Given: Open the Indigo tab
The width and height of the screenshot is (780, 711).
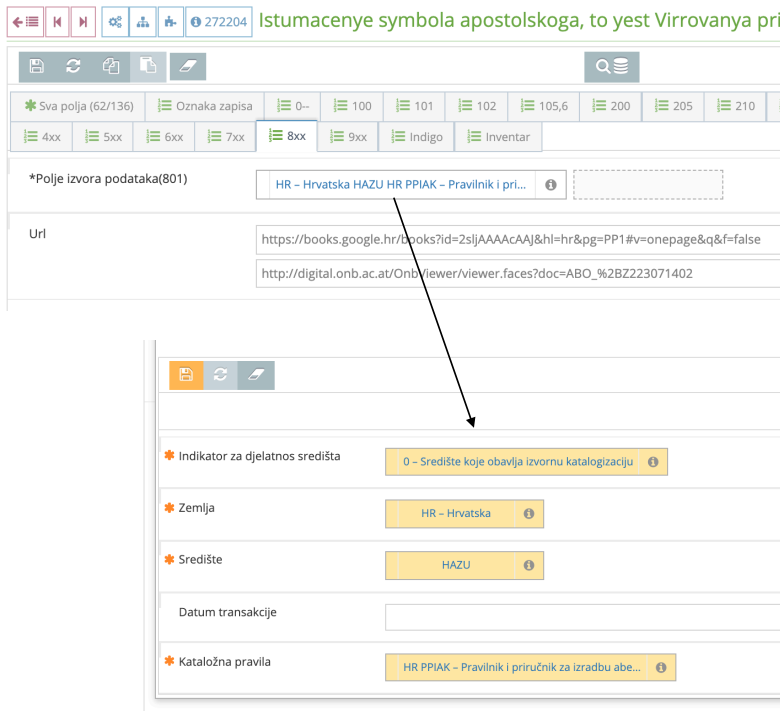Looking at the screenshot, I should (416, 136).
